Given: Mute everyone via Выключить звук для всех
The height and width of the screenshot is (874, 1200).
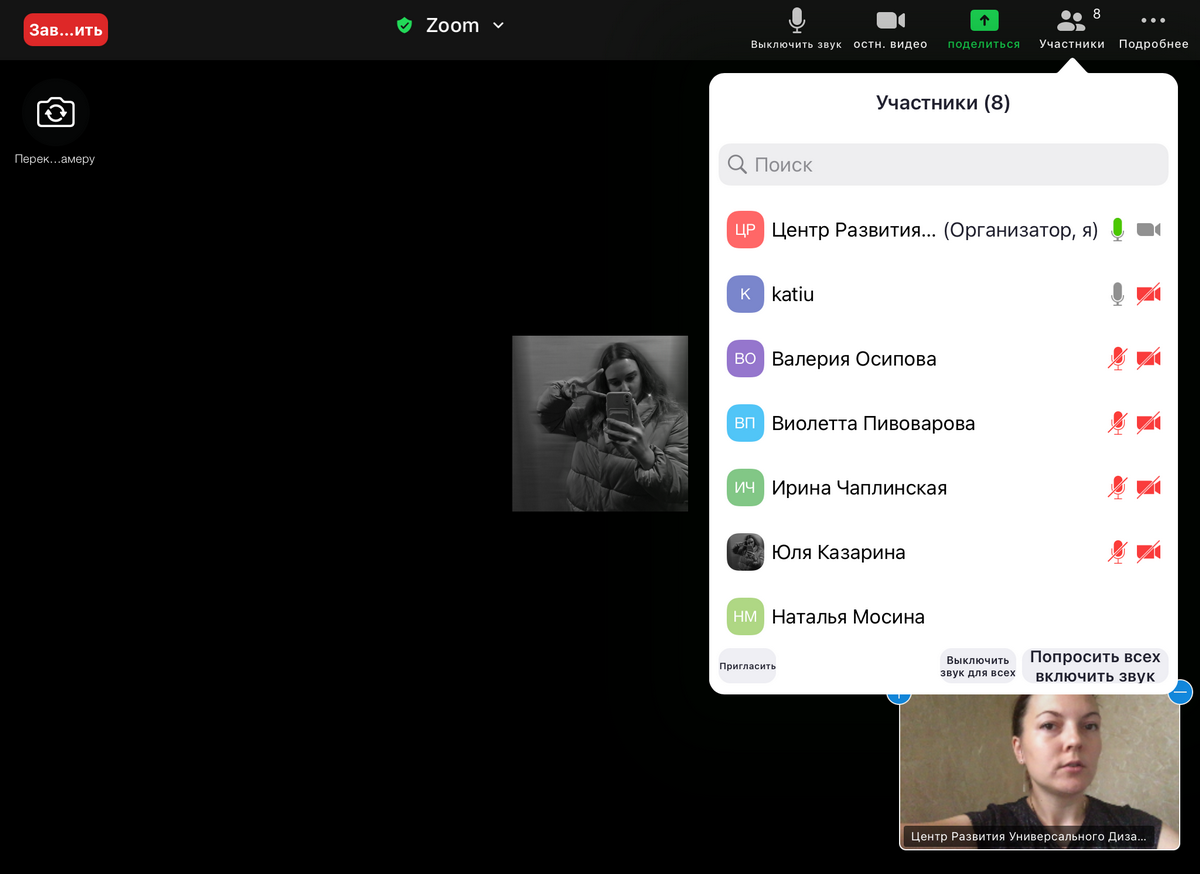Looking at the screenshot, I should pyautogui.click(x=978, y=666).
